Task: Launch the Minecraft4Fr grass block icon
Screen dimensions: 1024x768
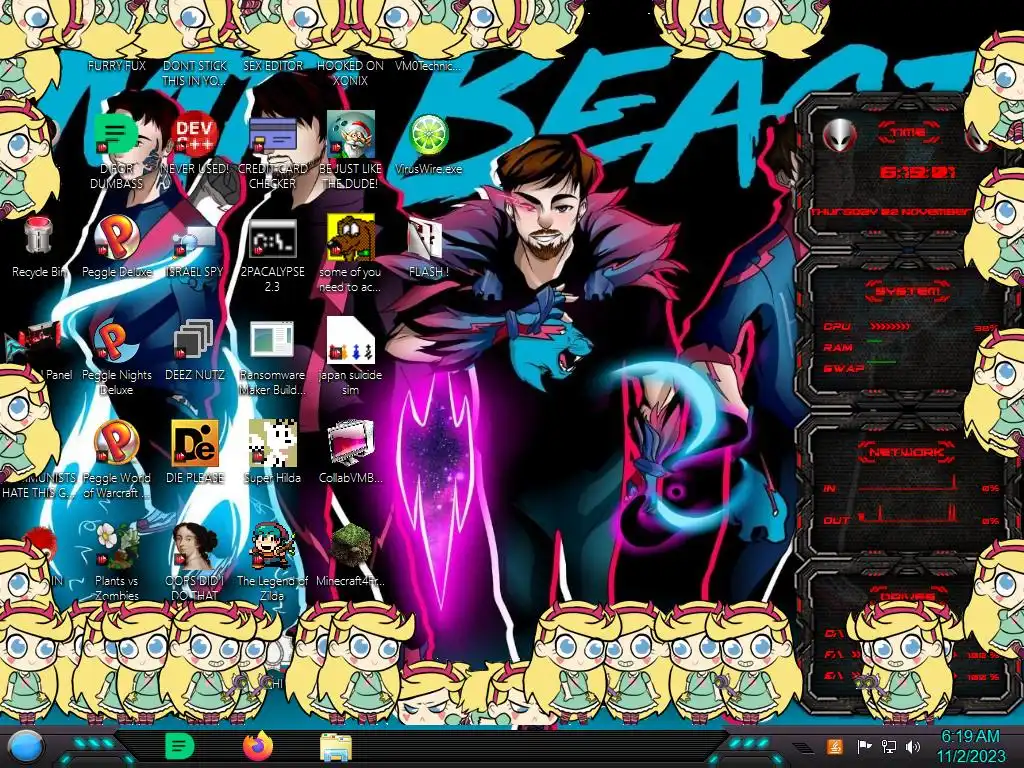Action: (x=350, y=546)
